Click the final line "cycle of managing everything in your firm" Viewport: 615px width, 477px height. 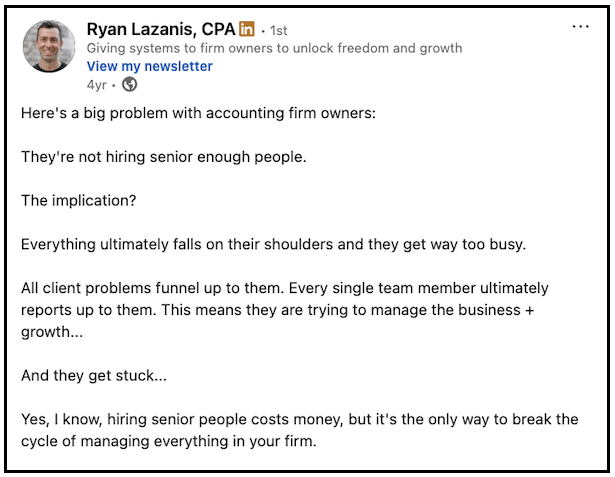click(x=168, y=440)
